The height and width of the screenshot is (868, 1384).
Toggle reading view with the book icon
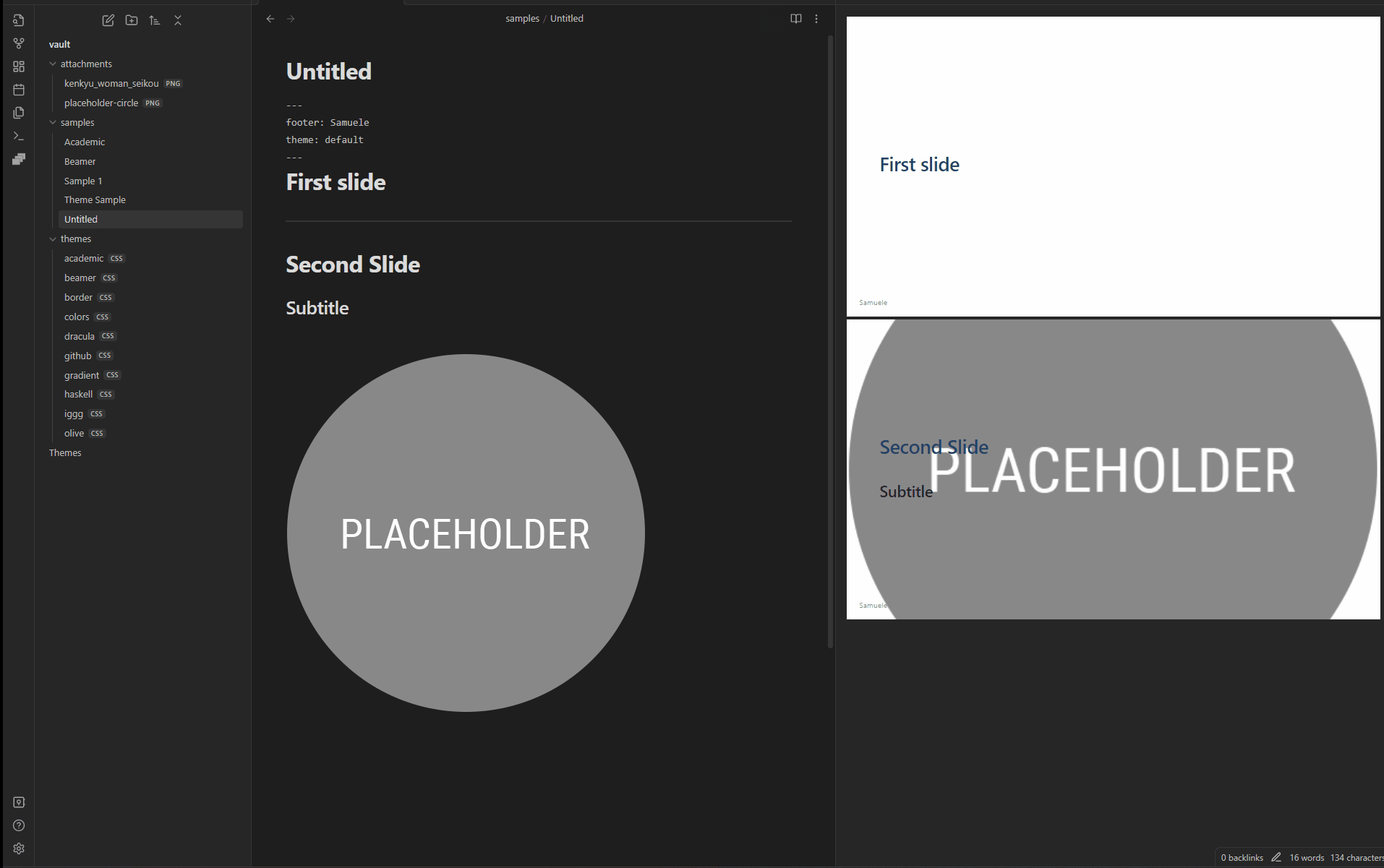click(796, 19)
